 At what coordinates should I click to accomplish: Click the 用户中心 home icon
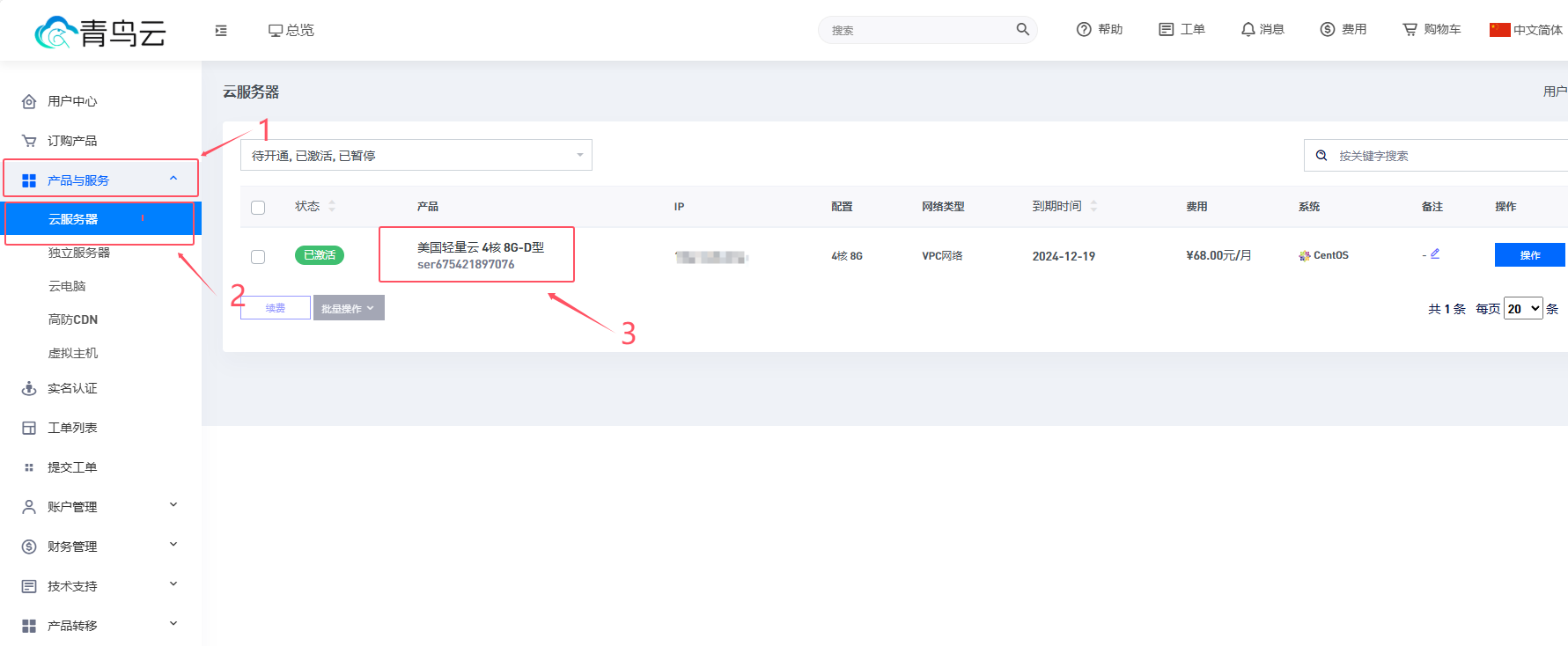click(29, 101)
